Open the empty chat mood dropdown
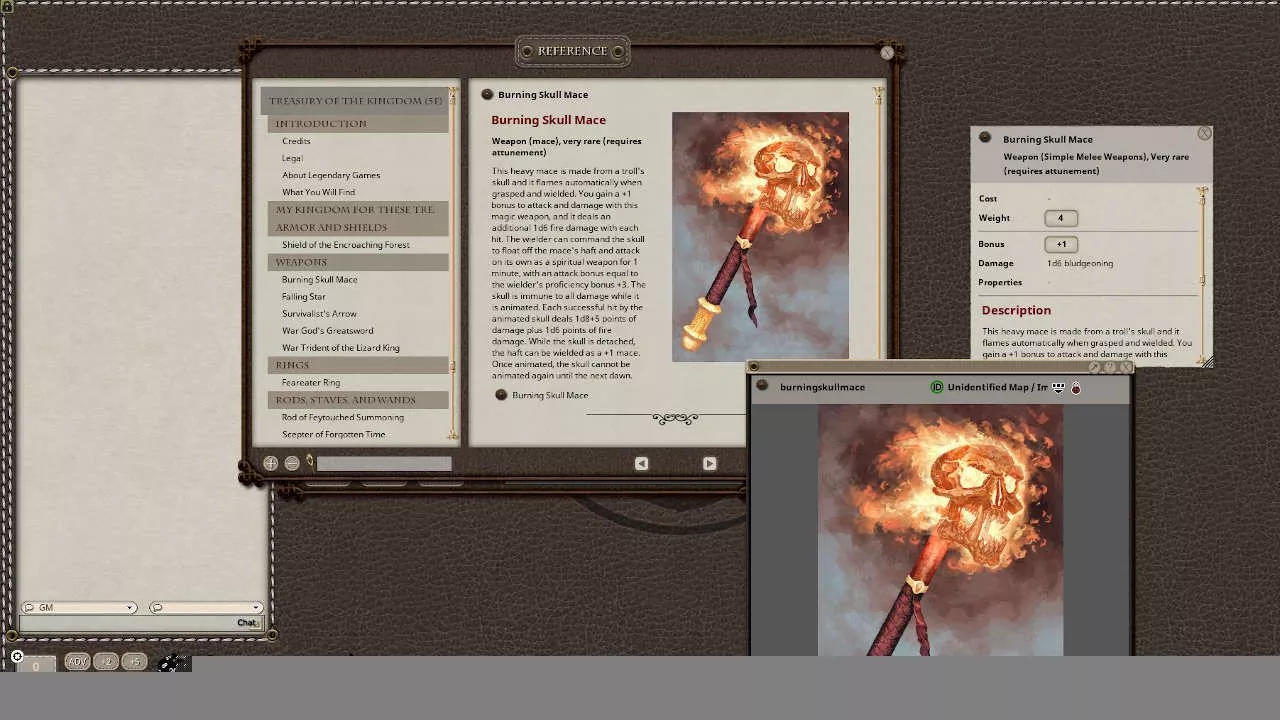 205,607
